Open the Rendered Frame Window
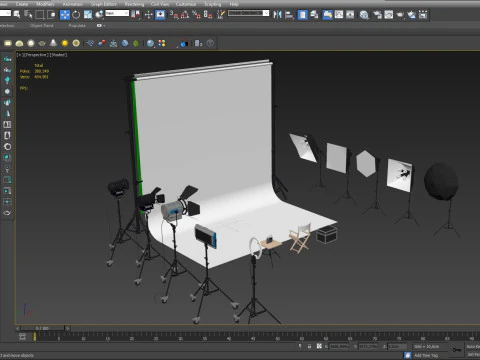The height and width of the screenshot is (360, 480). pos(389,14)
